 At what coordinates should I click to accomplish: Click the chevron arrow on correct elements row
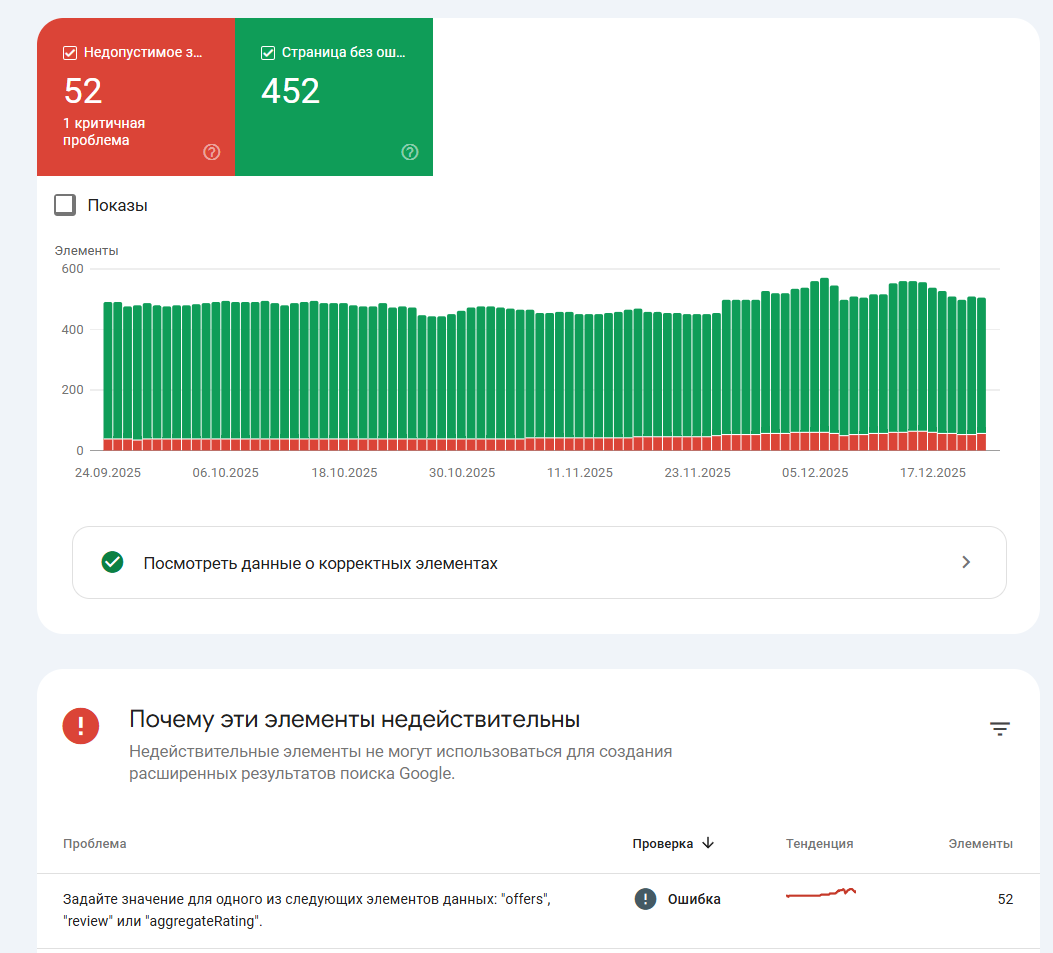(966, 562)
